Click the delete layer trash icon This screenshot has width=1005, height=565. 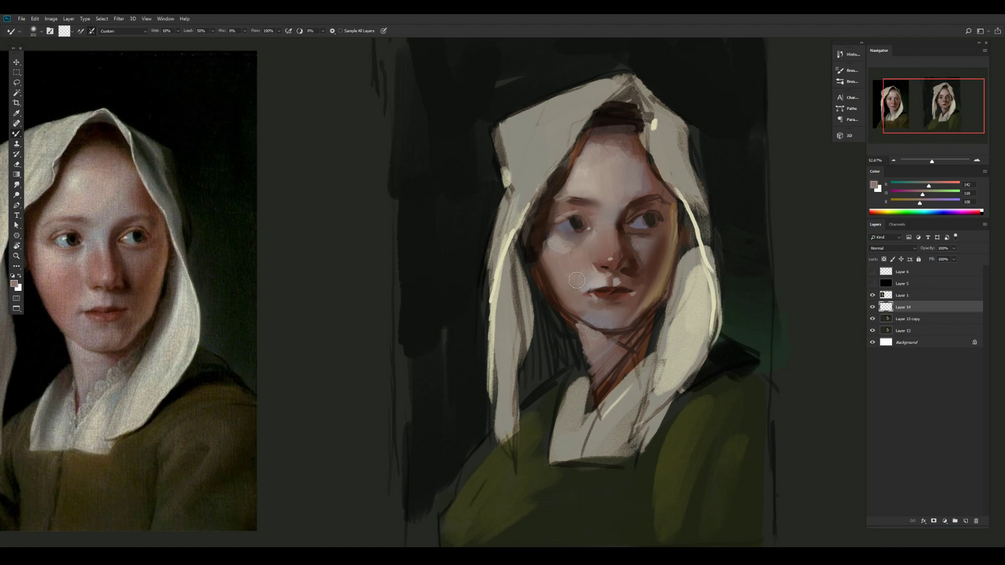[x=976, y=521]
